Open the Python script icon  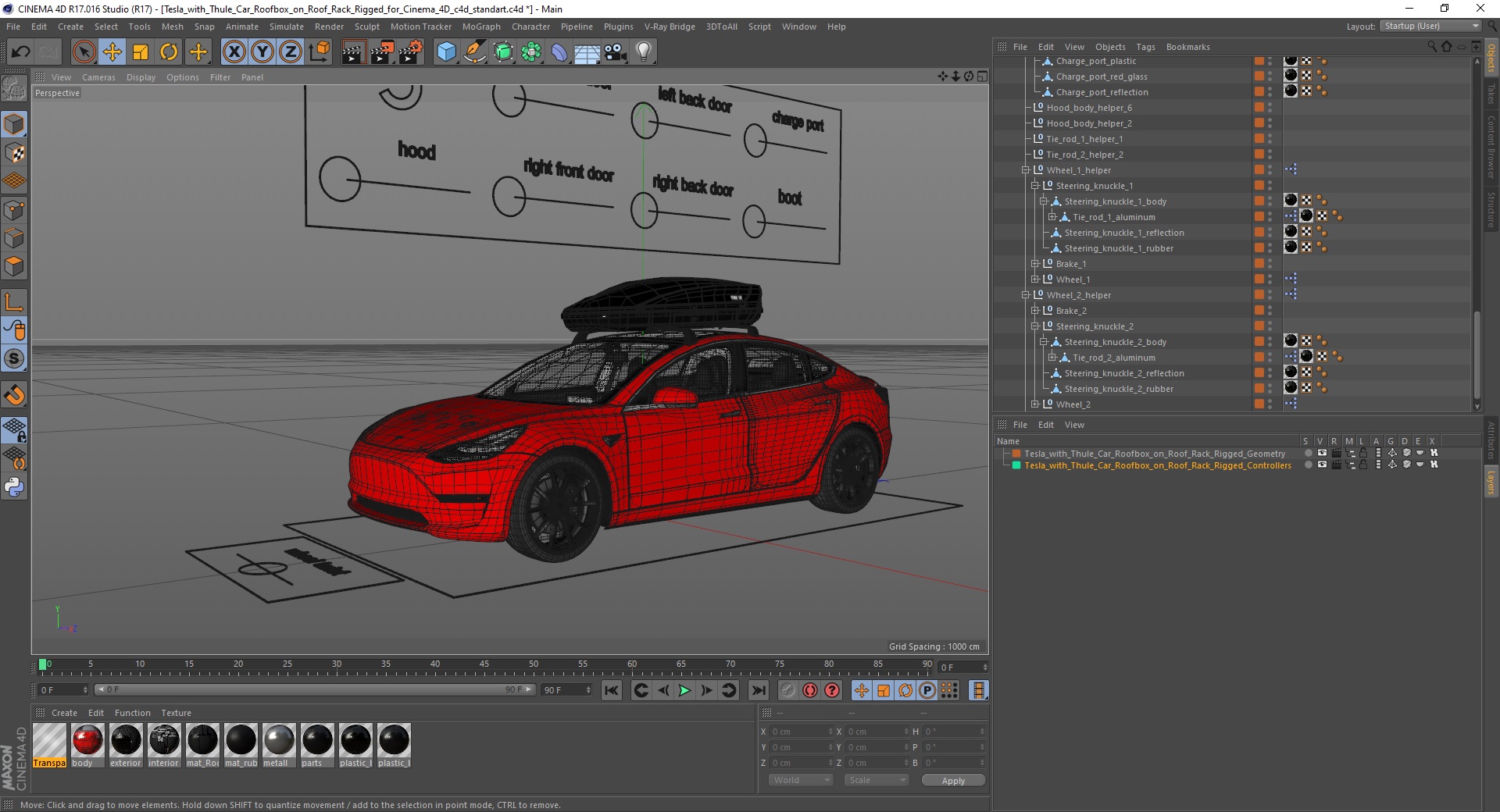(x=14, y=487)
